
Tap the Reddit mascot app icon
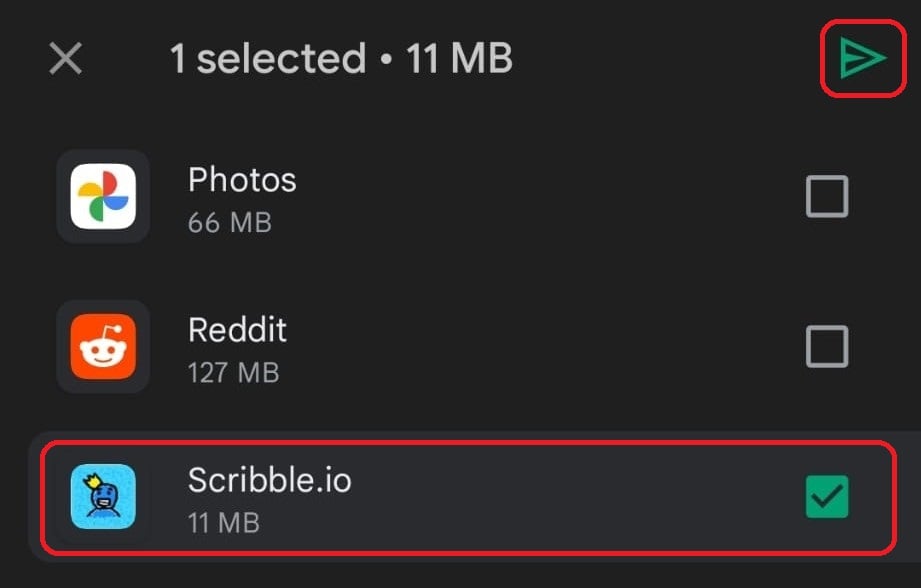[x=103, y=346]
